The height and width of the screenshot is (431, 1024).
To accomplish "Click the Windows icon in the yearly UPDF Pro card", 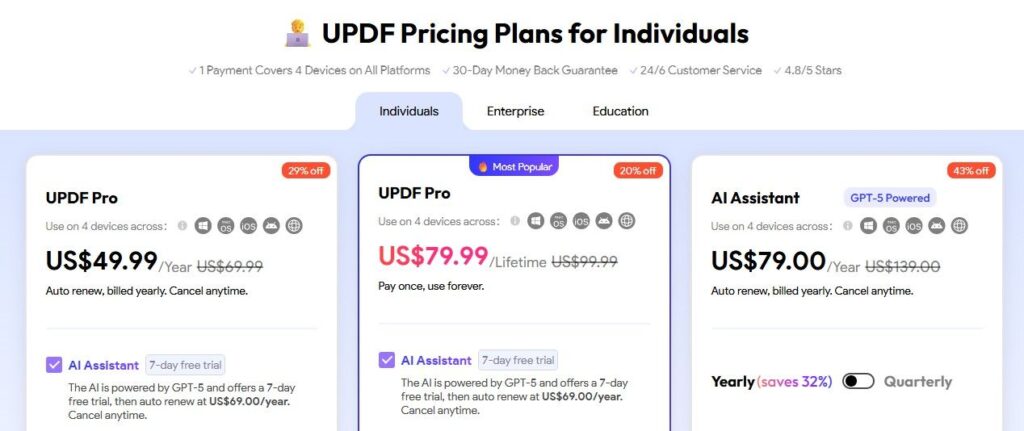I will coord(203,226).
